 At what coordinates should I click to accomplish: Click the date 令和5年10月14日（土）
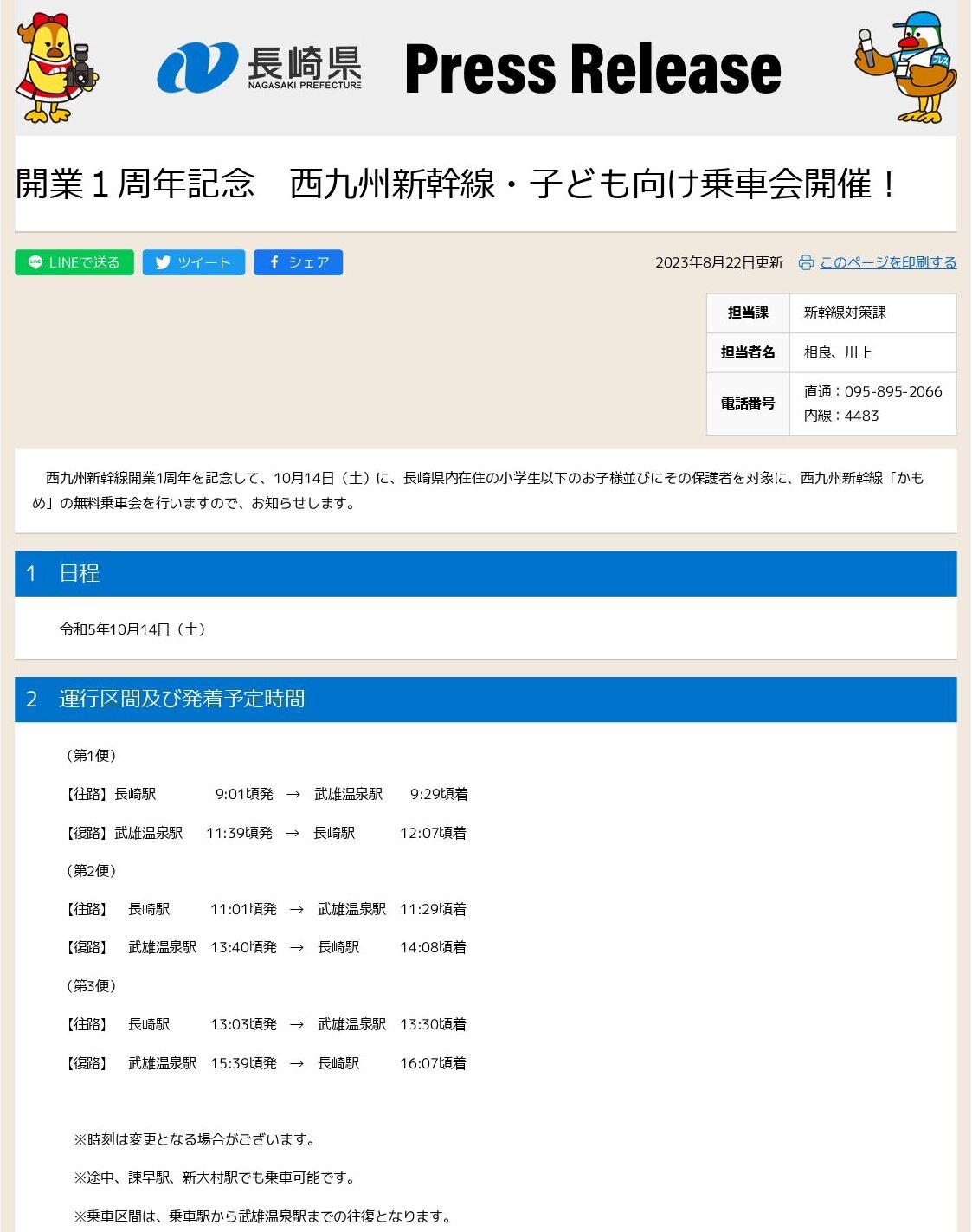[136, 629]
